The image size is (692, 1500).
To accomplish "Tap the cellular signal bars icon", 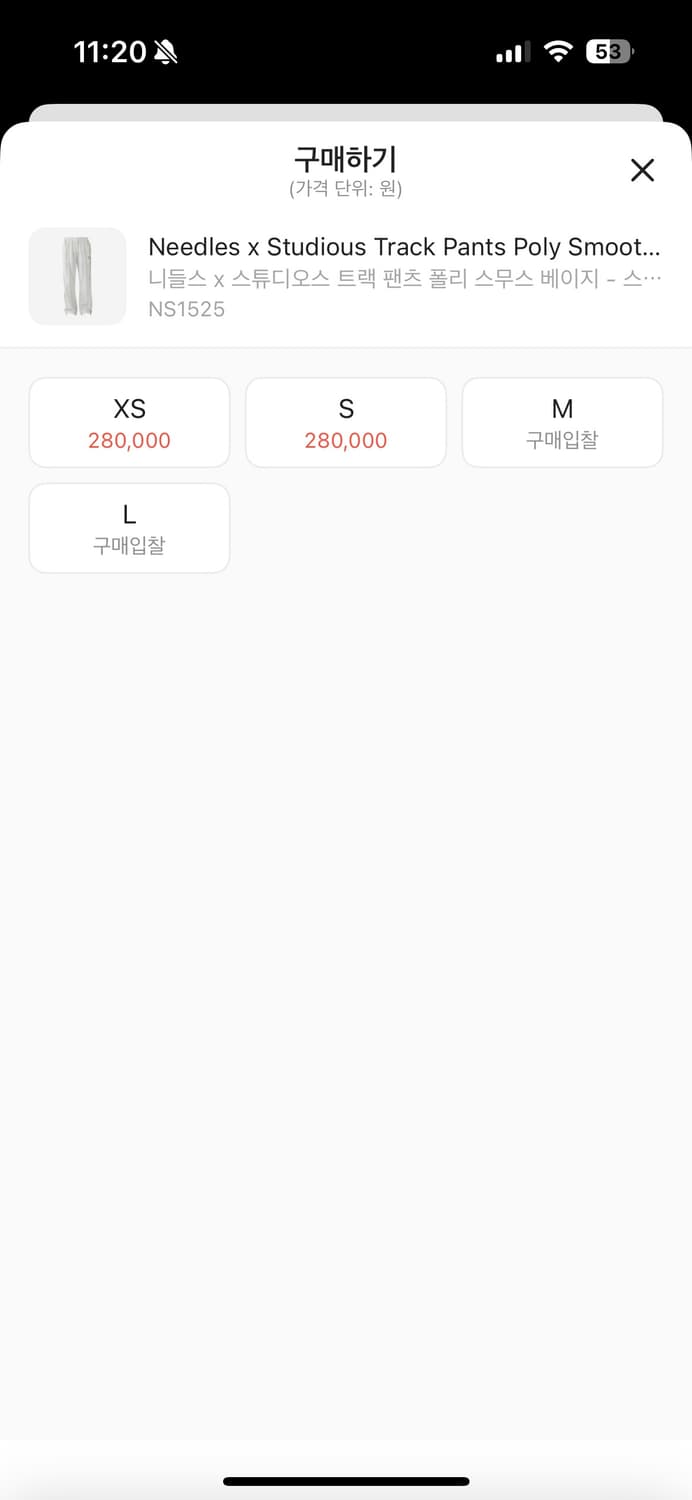I will click(513, 52).
